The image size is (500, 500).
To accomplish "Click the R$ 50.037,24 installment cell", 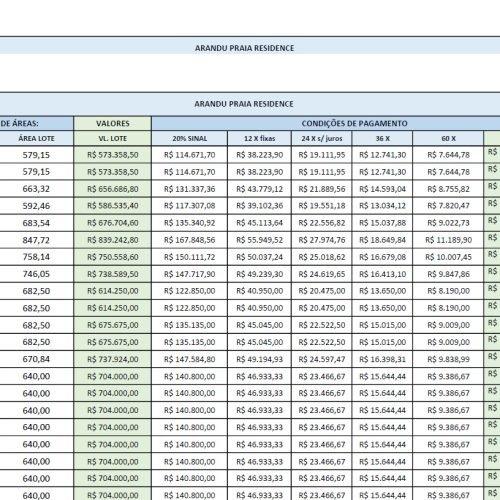I will point(260,257).
